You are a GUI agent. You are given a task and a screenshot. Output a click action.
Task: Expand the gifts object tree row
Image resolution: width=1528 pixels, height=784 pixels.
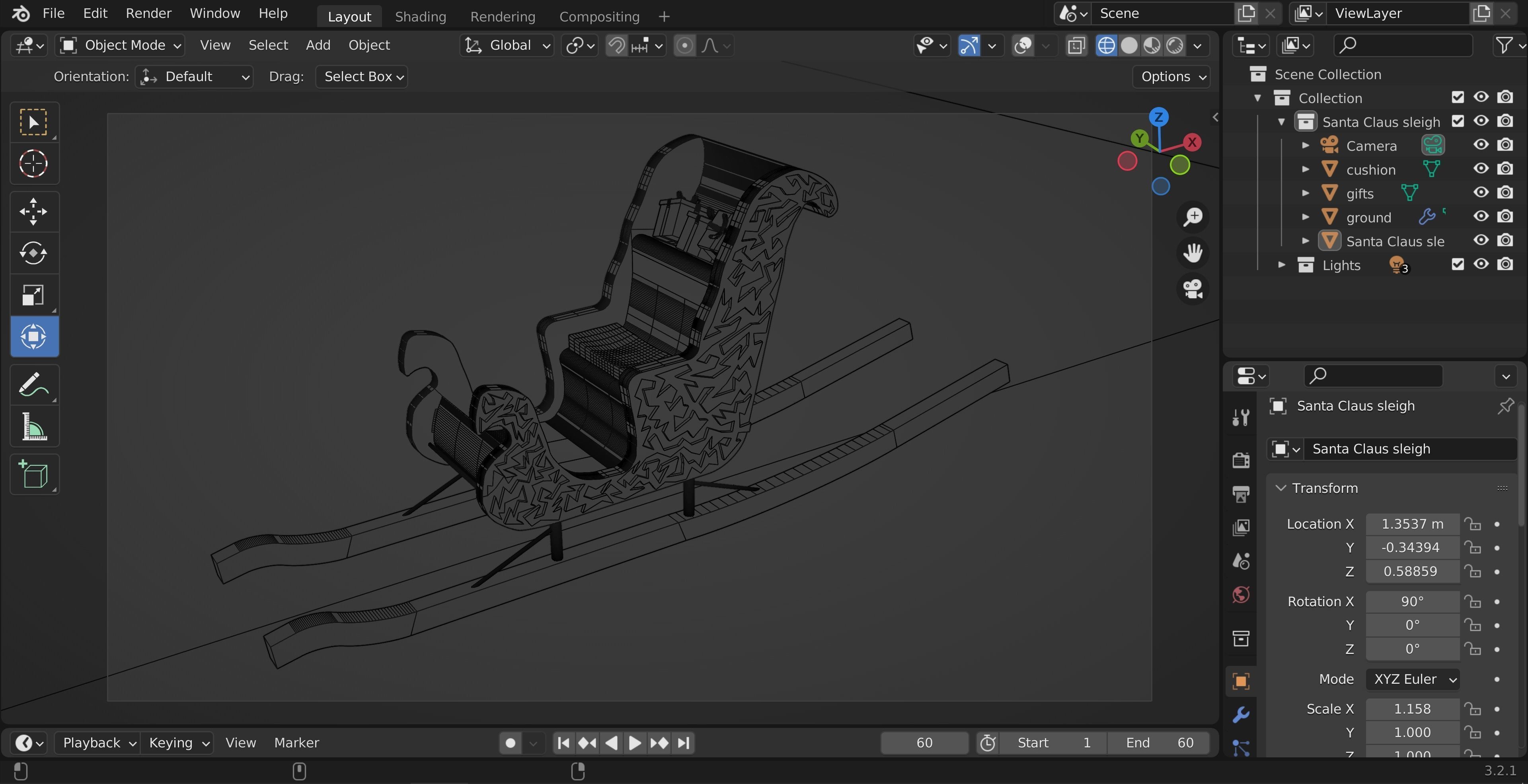[x=1305, y=193]
